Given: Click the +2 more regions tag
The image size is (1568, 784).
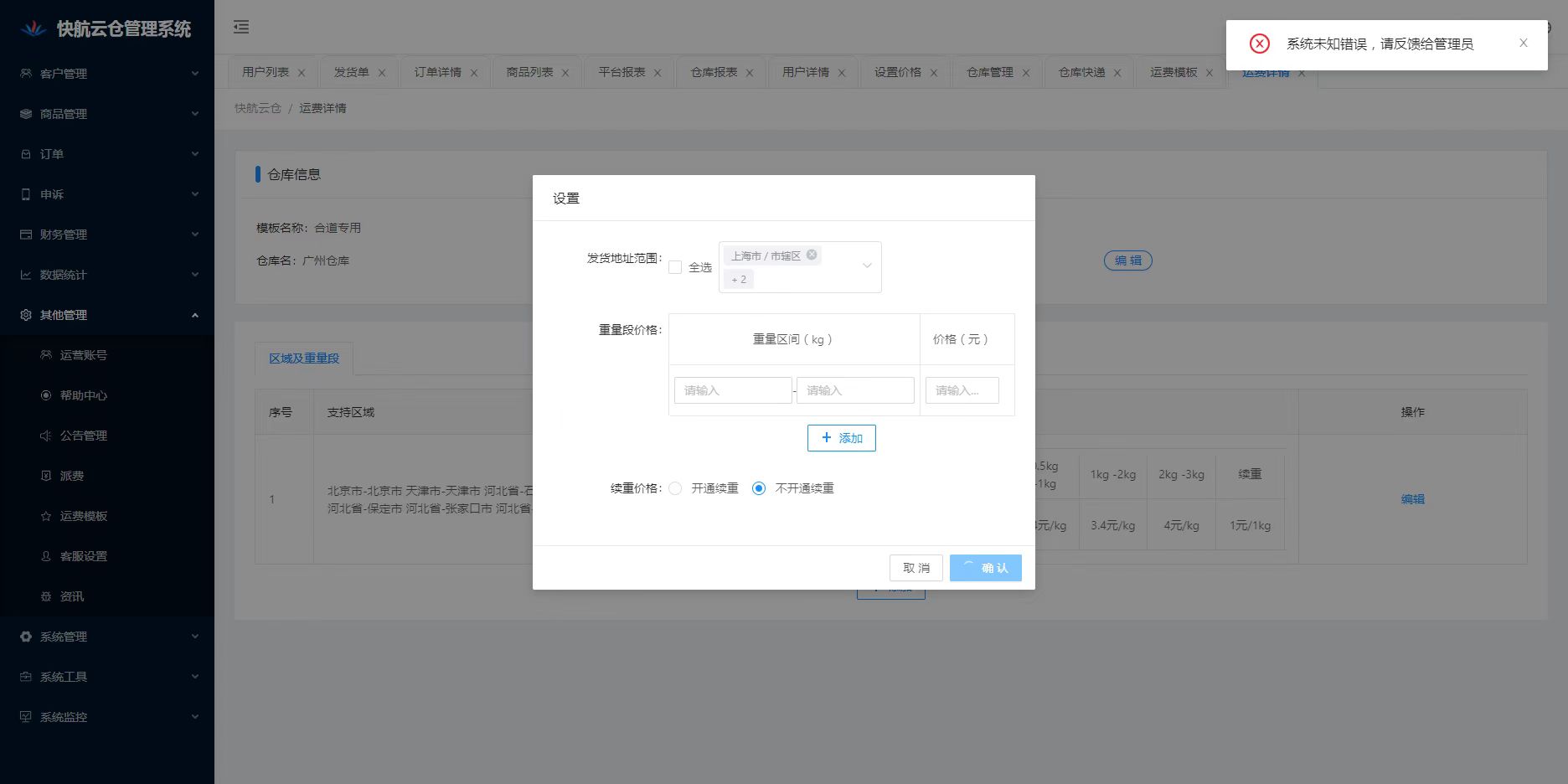Looking at the screenshot, I should pos(739,280).
